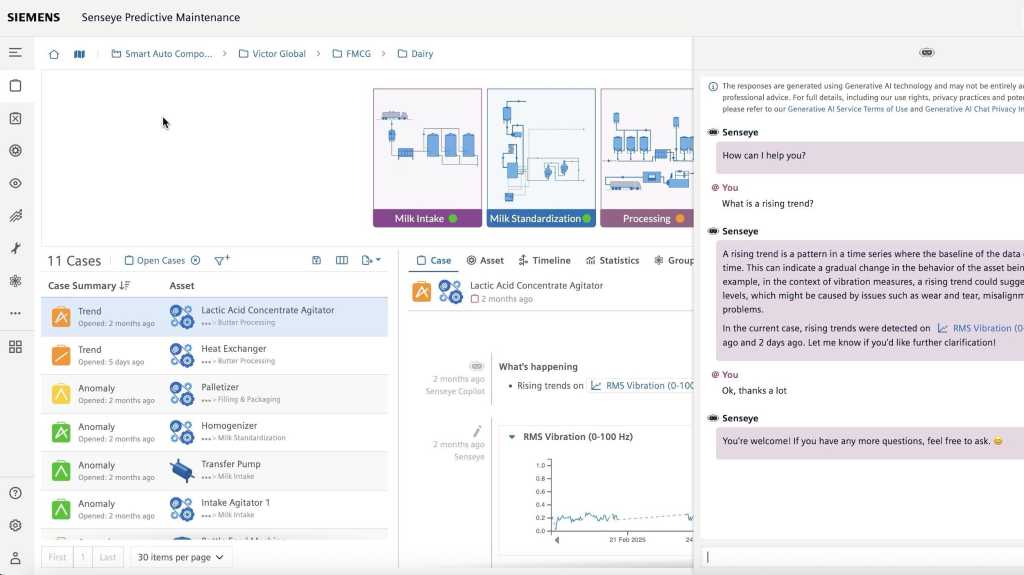Open the settings gear in sidebar

tap(15, 525)
